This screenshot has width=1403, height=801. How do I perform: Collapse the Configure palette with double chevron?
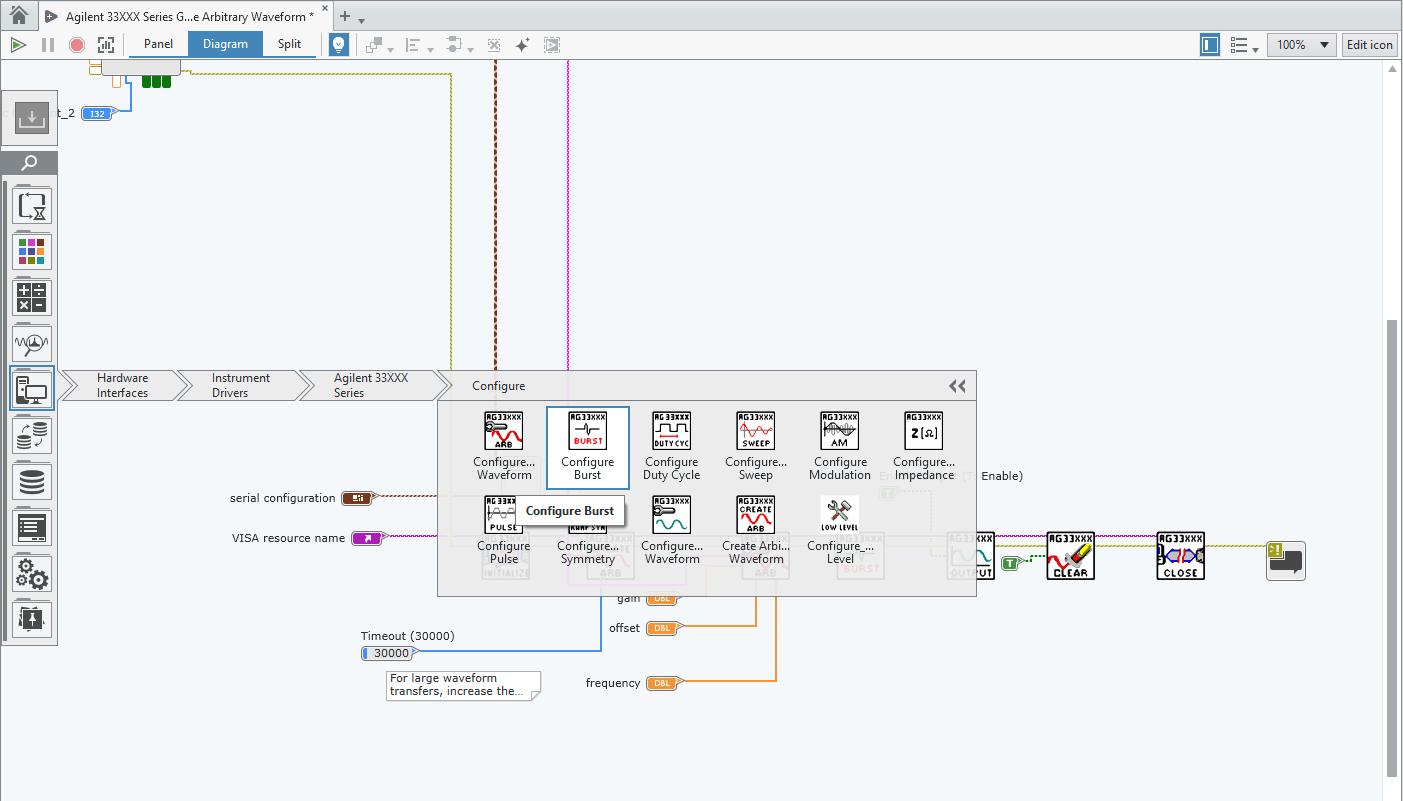pos(957,386)
